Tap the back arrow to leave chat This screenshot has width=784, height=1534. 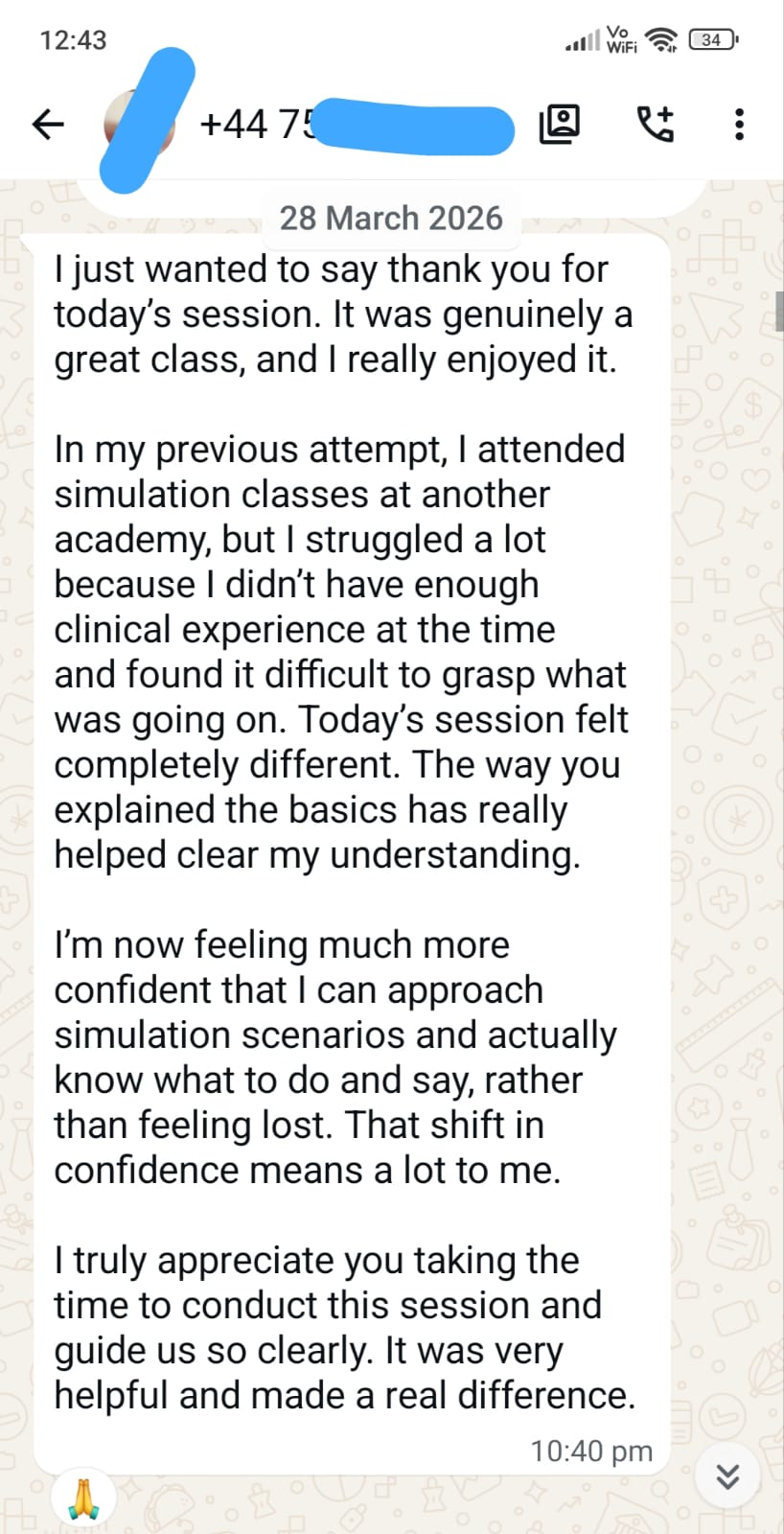(x=48, y=124)
